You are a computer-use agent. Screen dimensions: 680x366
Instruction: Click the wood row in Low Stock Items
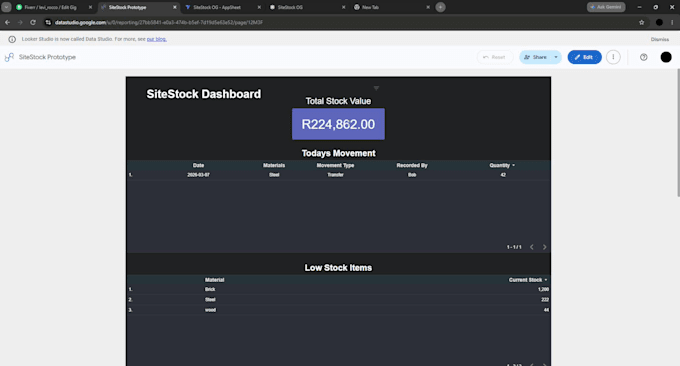pos(338,310)
